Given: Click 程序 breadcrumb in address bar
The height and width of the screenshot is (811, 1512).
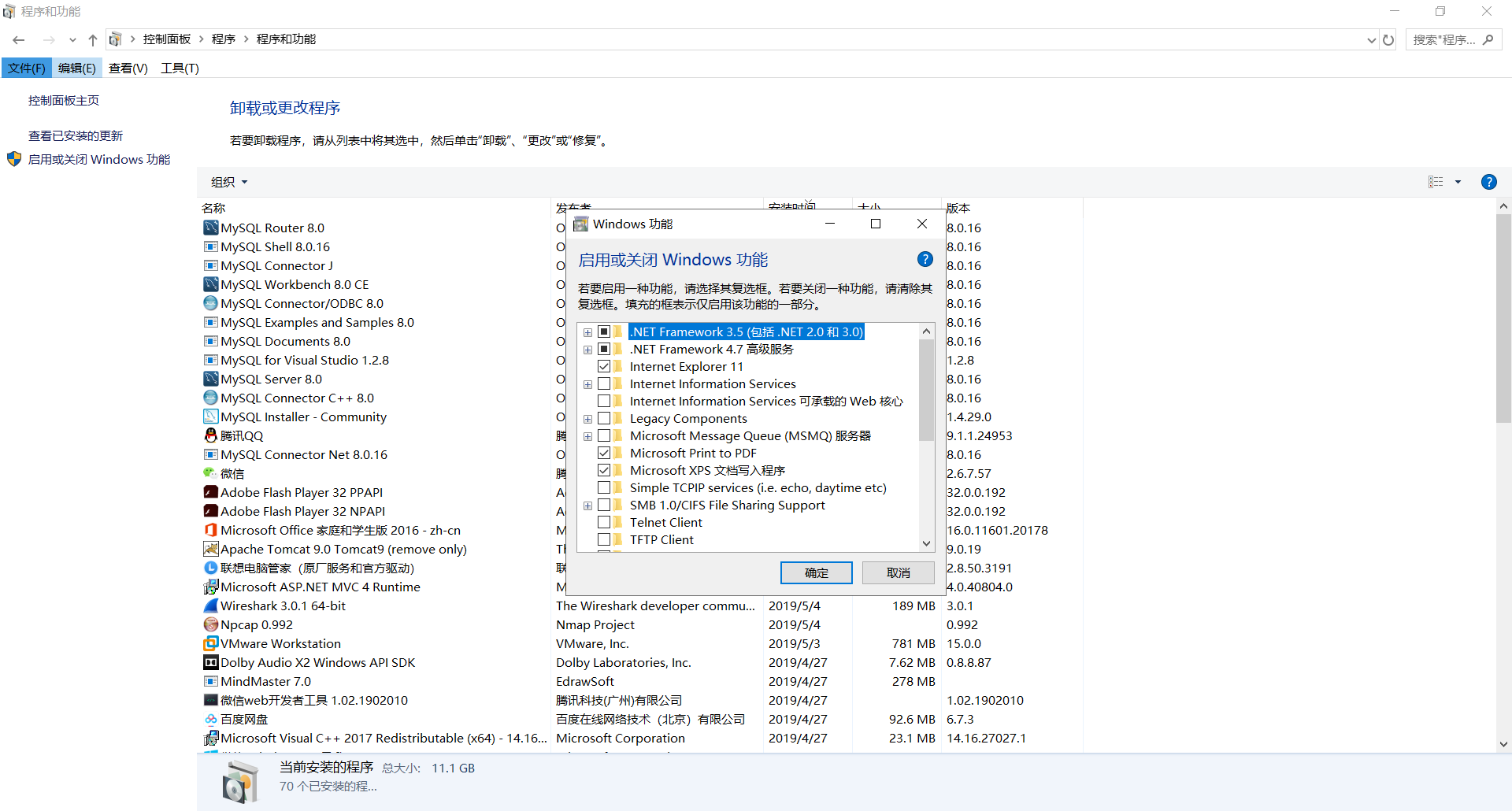Looking at the screenshot, I should click(x=224, y=39).
